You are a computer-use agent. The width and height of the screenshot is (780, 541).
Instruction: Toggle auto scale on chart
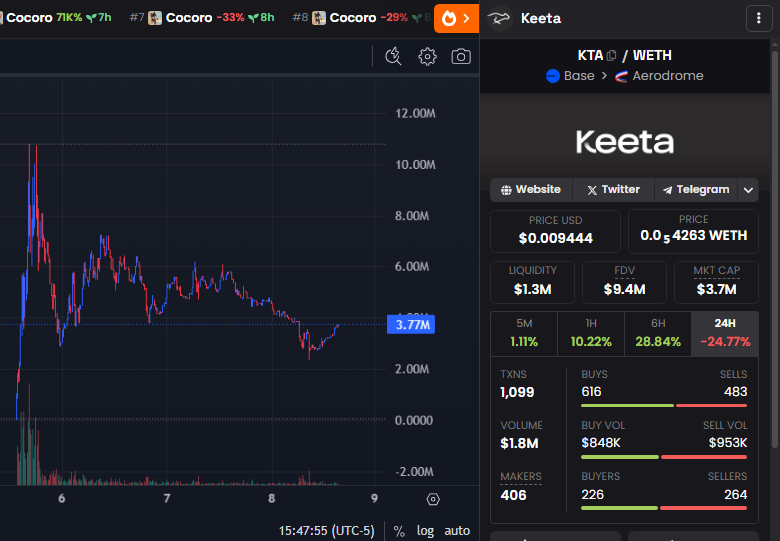[457, 531]
